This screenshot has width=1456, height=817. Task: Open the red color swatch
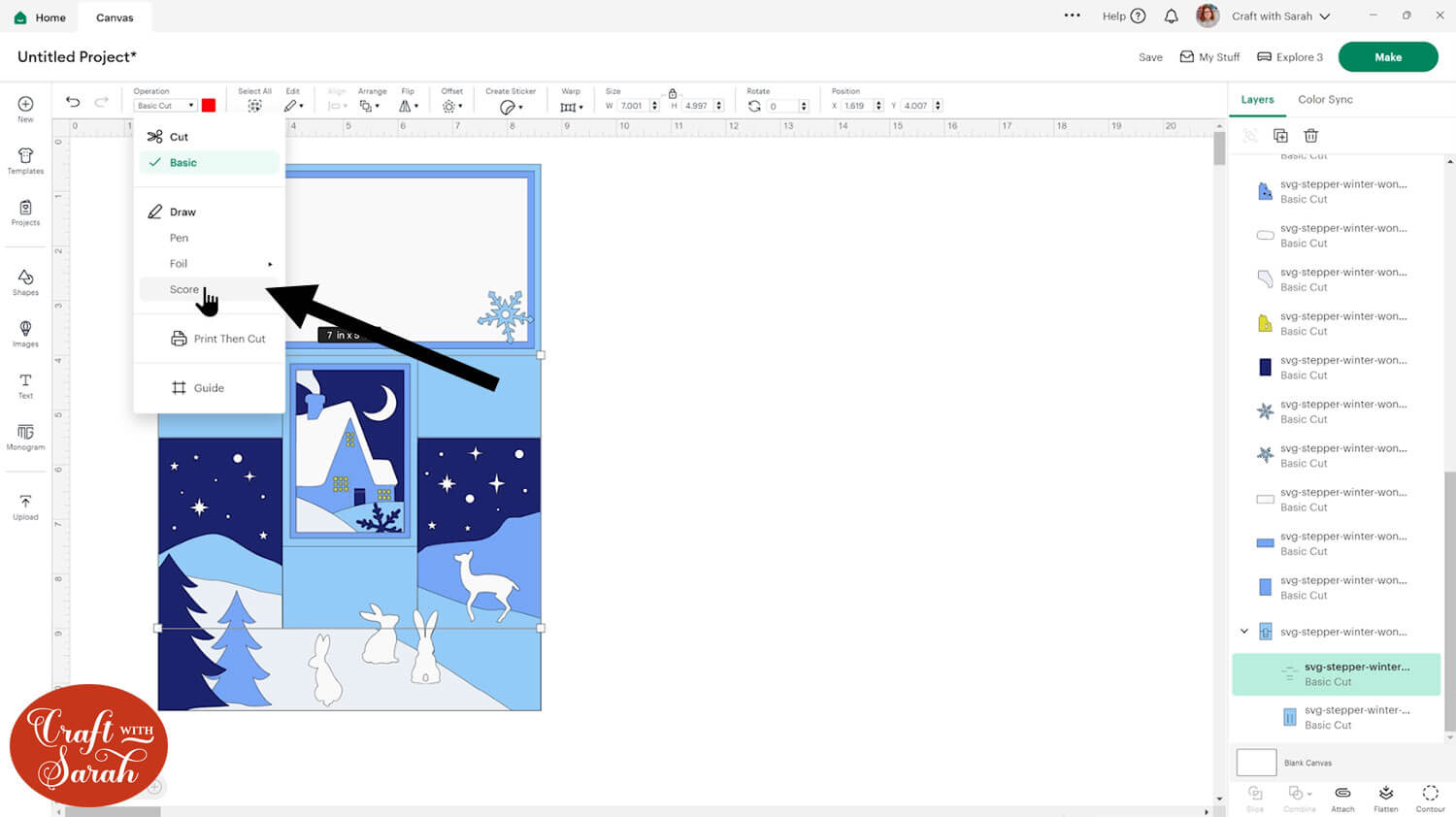[x=209, y=106]
